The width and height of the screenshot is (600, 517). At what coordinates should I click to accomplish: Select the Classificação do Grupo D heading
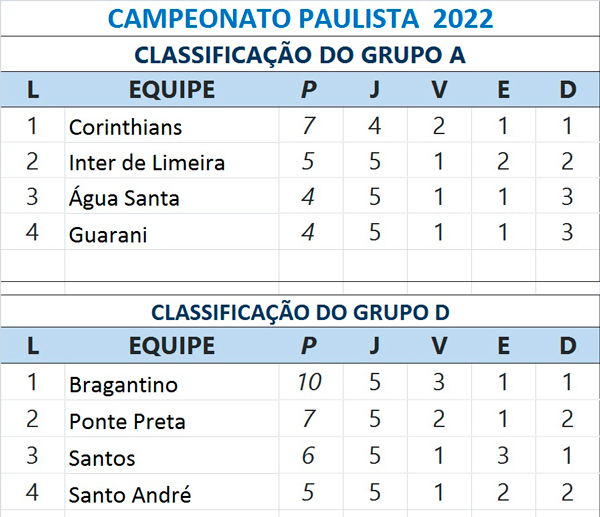pyautogui.click(x=300, y=312)
